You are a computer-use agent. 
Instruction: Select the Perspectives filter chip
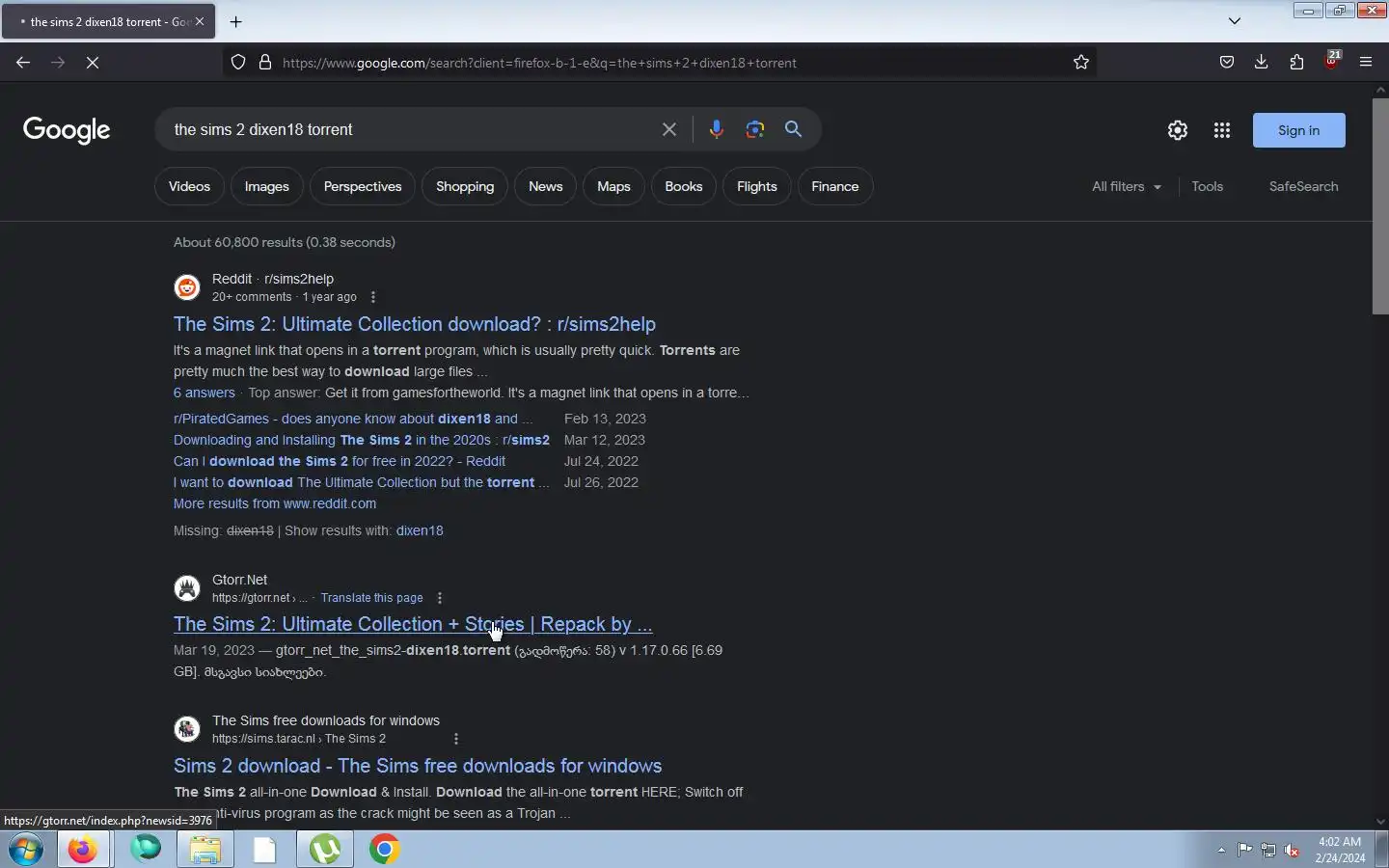click(363, 186)
